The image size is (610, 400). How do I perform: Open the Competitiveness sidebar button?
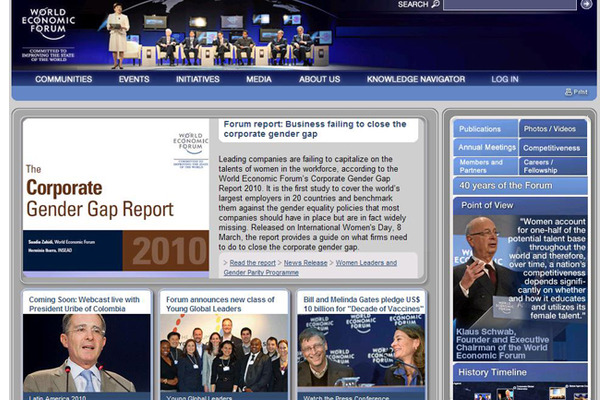[553, 147]
